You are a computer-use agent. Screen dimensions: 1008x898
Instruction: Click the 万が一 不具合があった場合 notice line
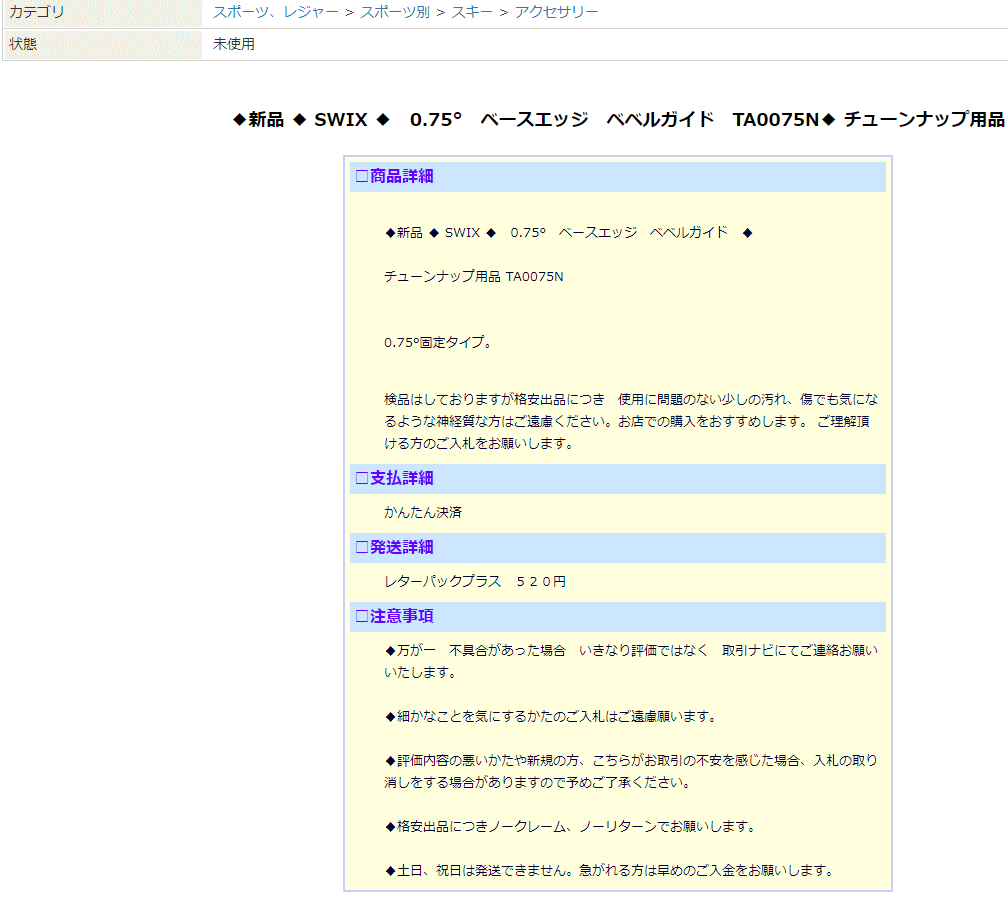point(631,661)
